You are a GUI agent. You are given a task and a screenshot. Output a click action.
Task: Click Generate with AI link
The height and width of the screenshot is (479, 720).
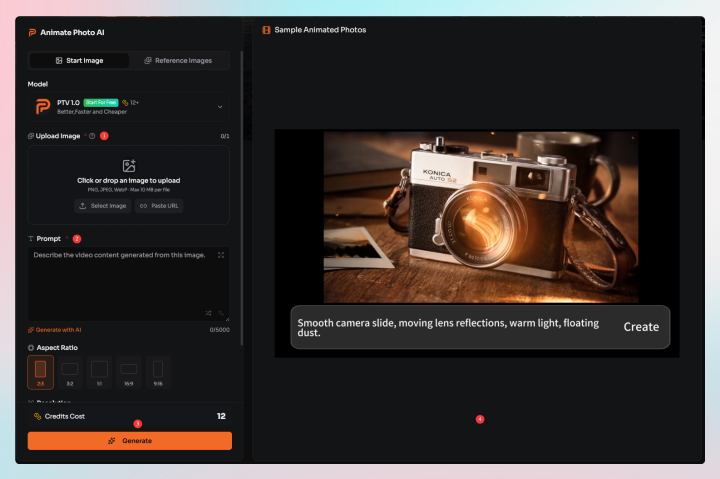tap(55, 330)
